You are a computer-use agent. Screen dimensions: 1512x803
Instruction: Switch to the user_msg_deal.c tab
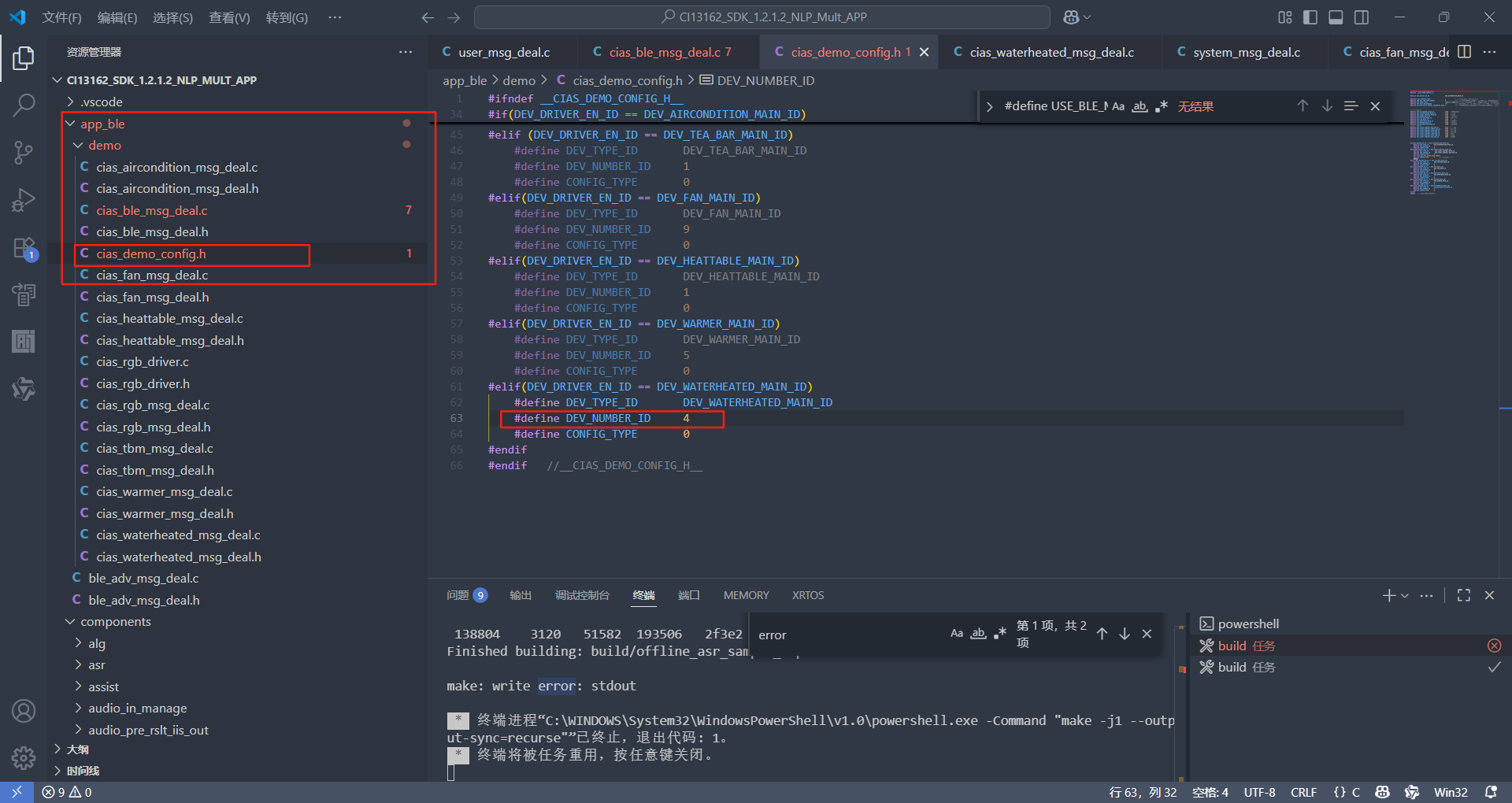pyautogui.click(x=503, y=52)
